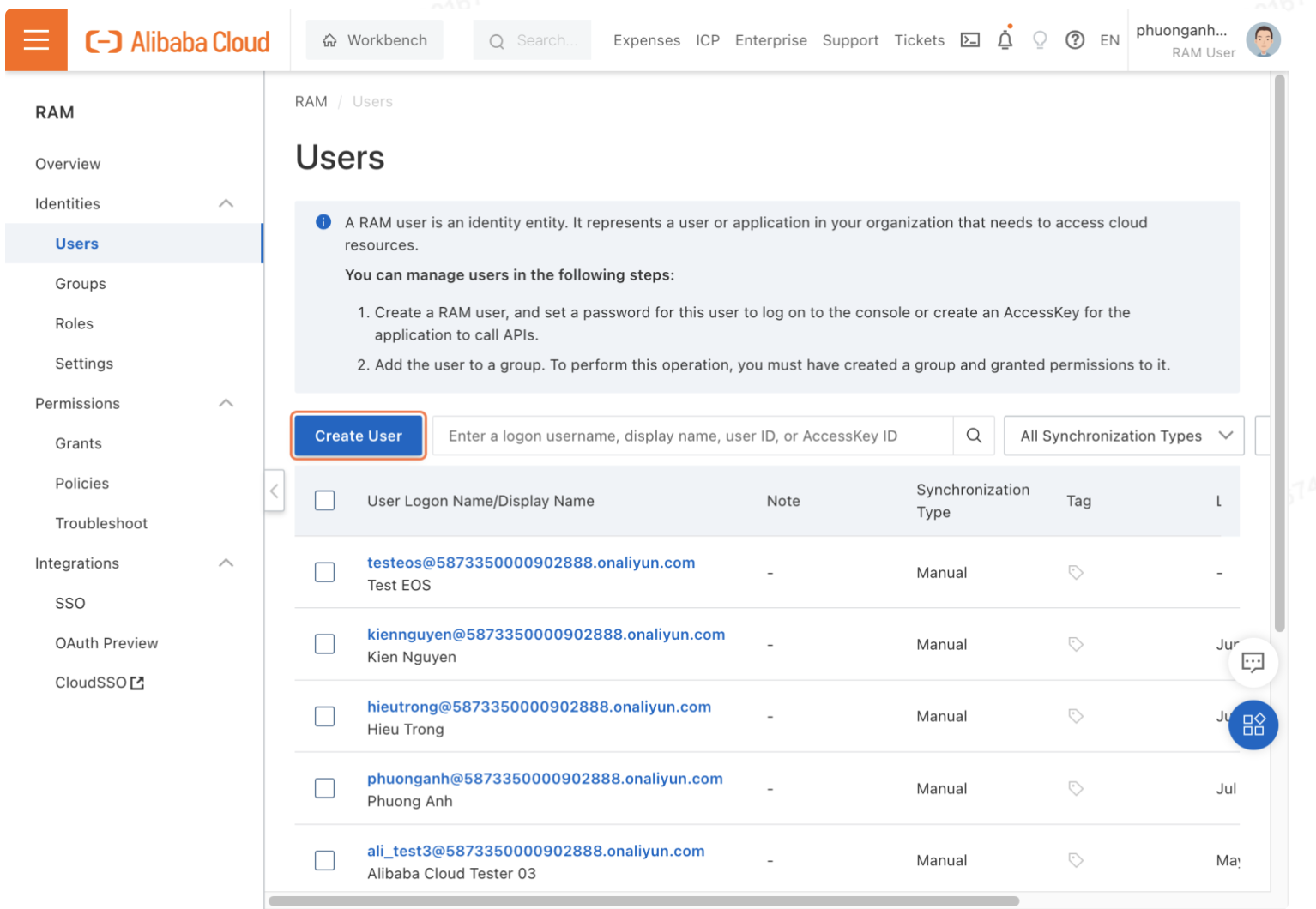Collapse the Identities sidebar section
Image resolution: width=1316 pixels, height=909 pixels.
226,203
